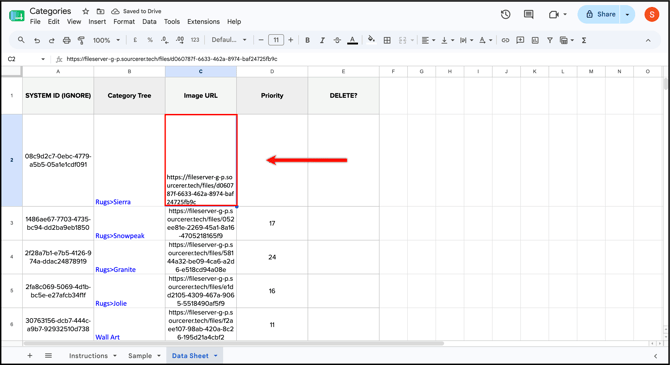Open the Data Sheet tab menu arrow
This screenshot has width=670, height=365.
(x=216, y=356)
